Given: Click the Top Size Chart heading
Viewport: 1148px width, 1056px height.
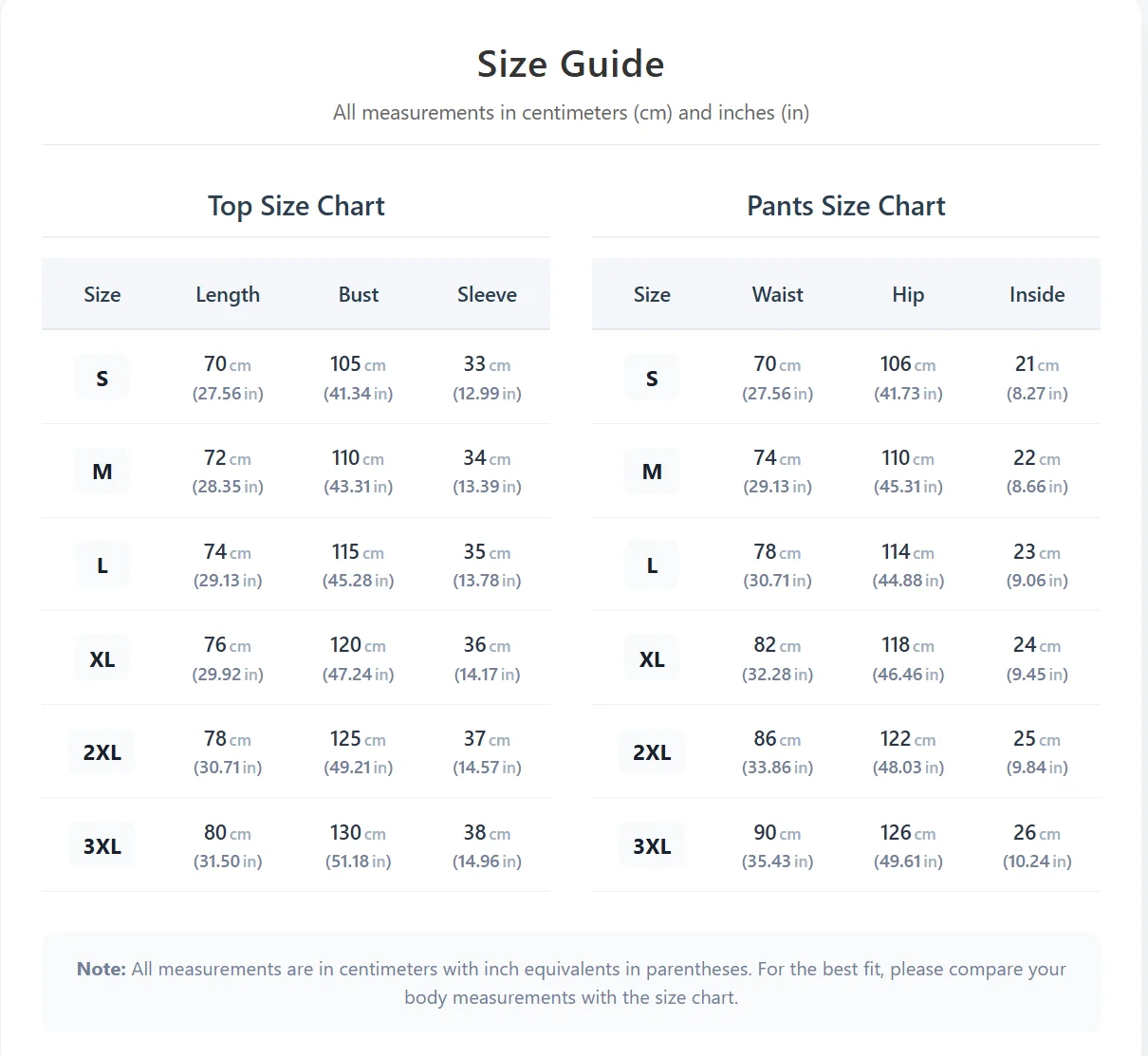Looking at the screenshot, I should pos(296,206).
